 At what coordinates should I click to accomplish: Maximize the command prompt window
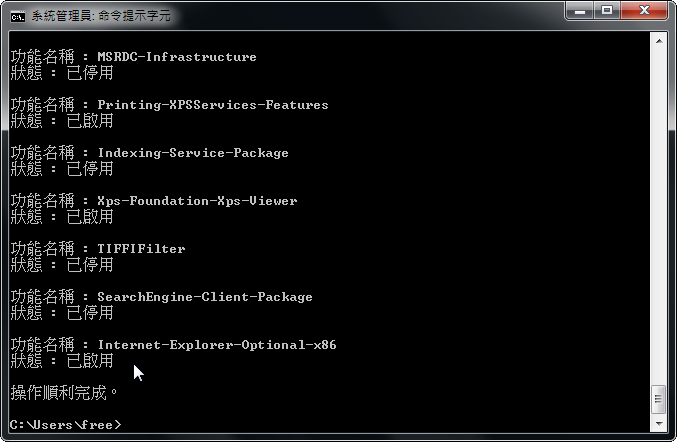point(607,10)
